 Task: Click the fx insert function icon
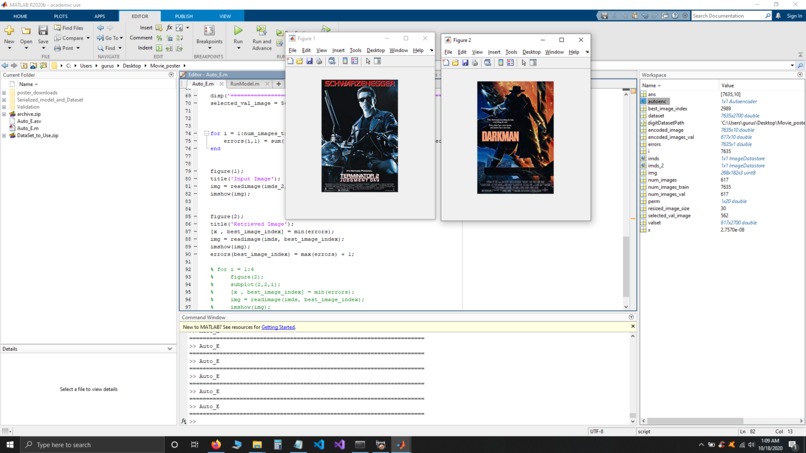(x=169, y=28)
